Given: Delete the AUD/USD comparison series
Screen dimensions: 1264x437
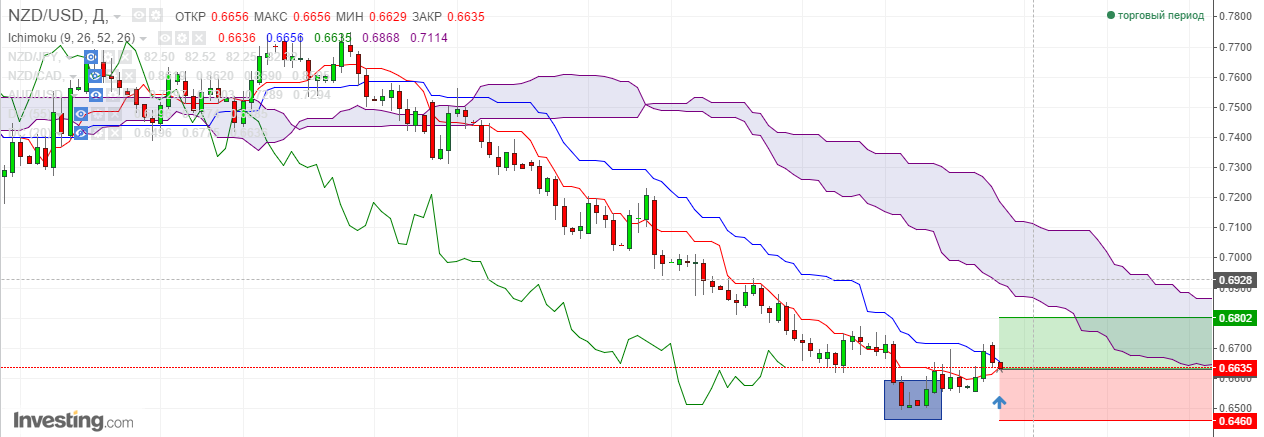Looking at the screenshot, I should tap(129, 95).
